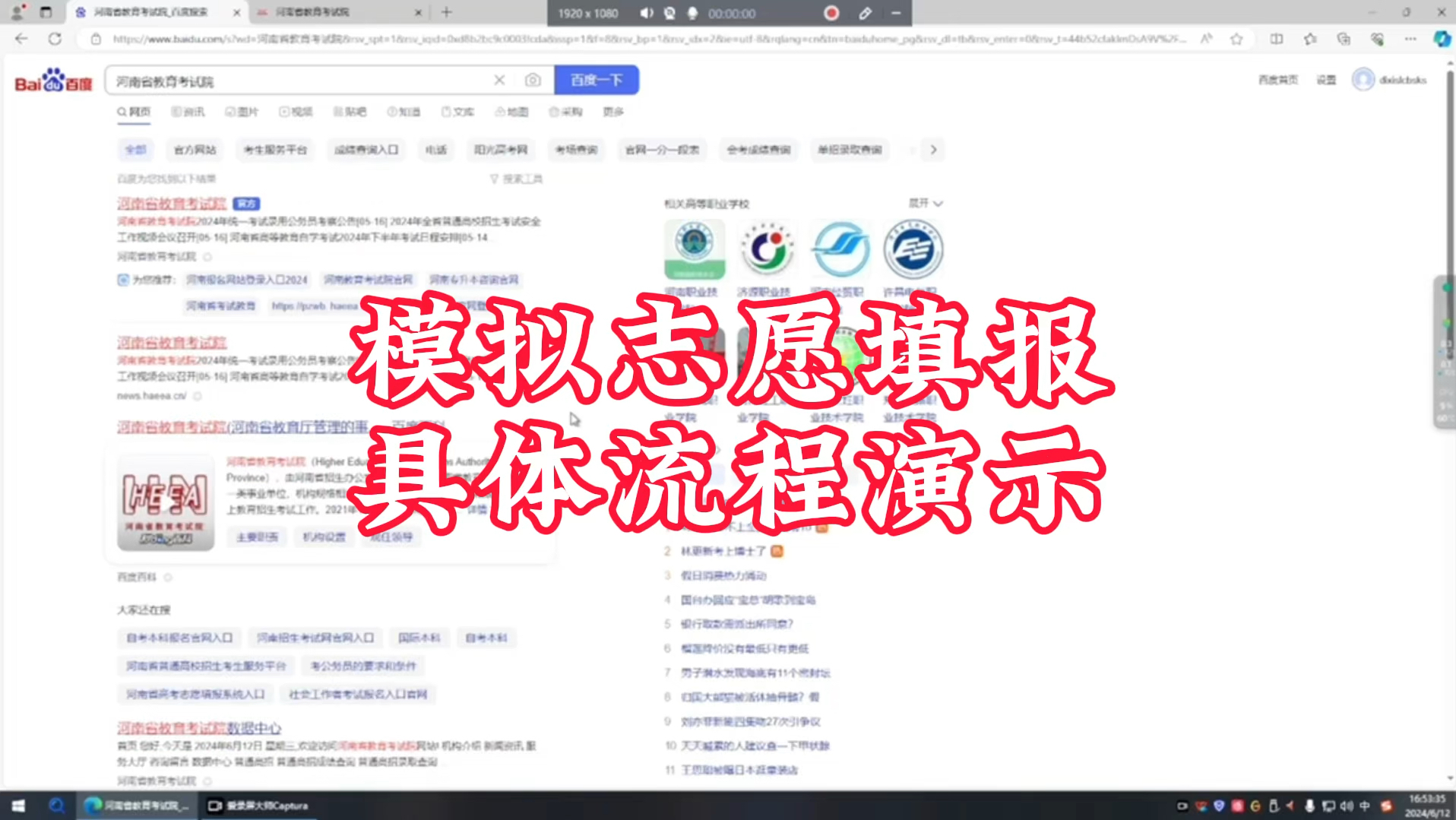This screenshot has height=820, width=1456.
Task: Stop recording with red record button
Action: click(831, 13)
